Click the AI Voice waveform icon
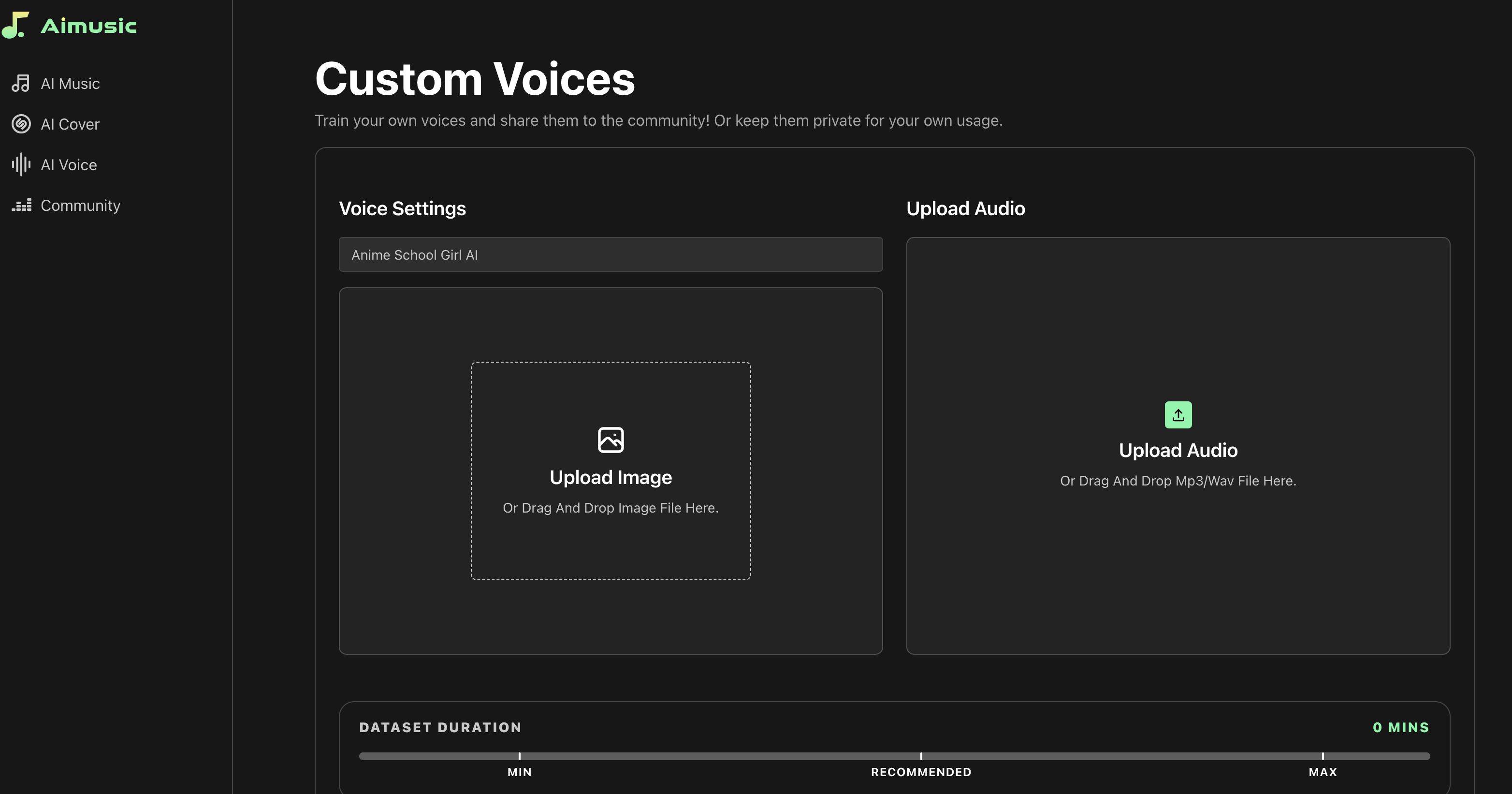This screenshot has height=794, width=1512. [21, 164]
